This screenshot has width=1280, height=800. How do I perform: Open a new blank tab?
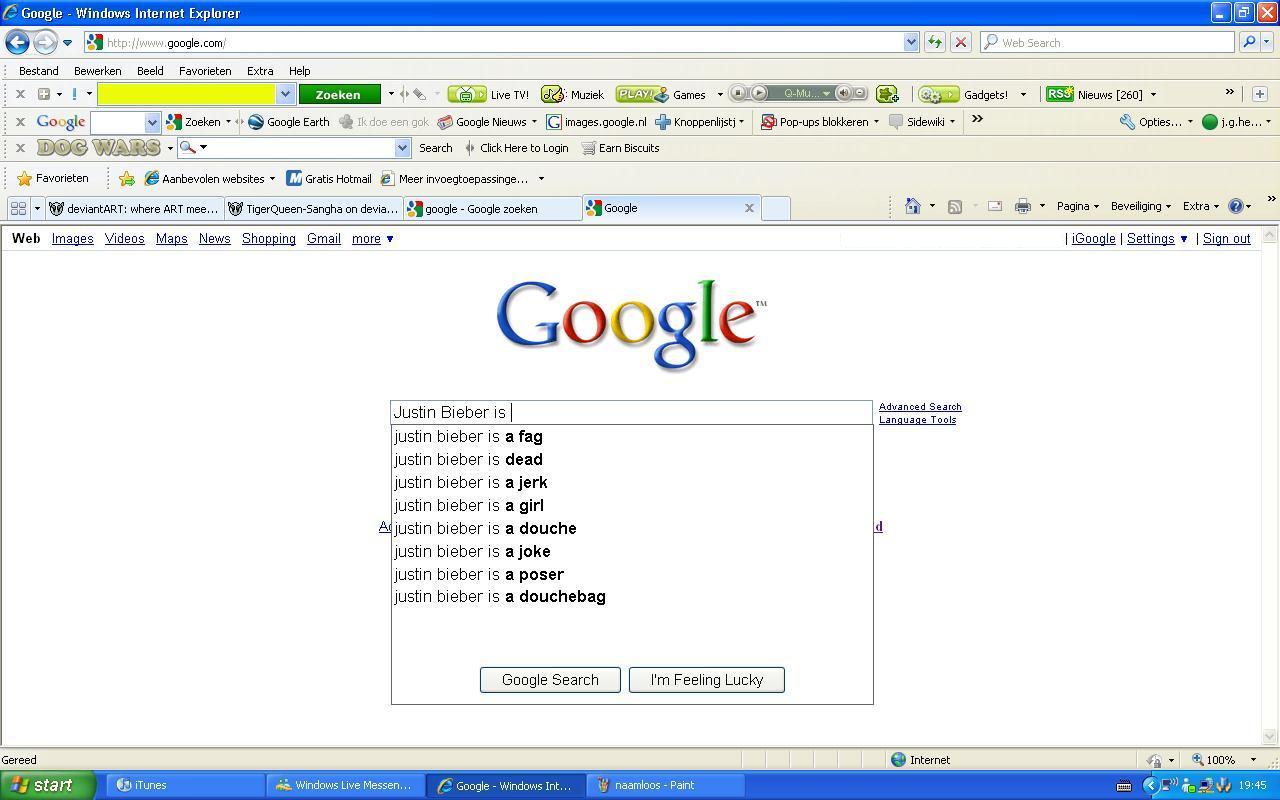click(x=775, y=208)
